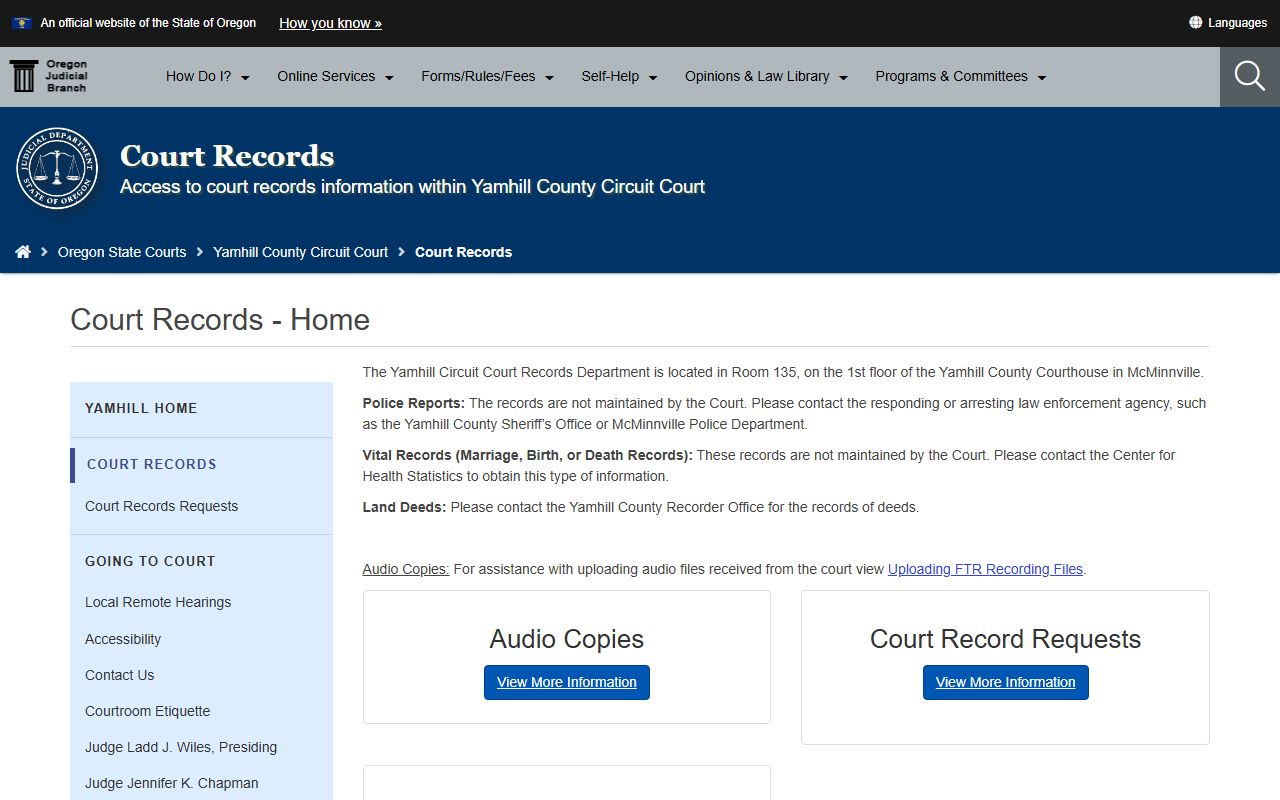Viewport: 1280px width, 800px height.
Task: Click the underlined Audio Copies: label
Action: click(x=406, y=569)
